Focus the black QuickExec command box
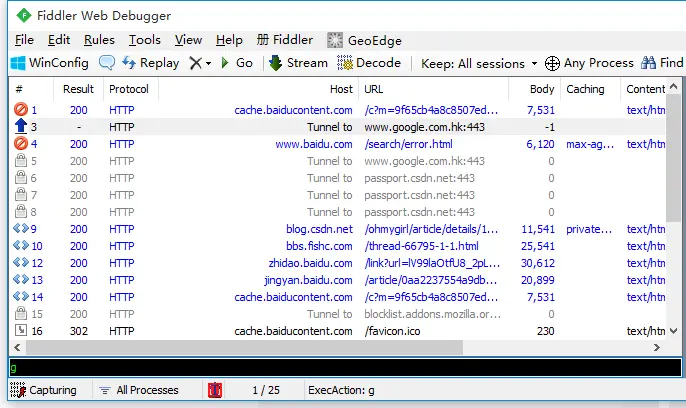The width and height of the screenshot is (686, 408). pos(345,368)
